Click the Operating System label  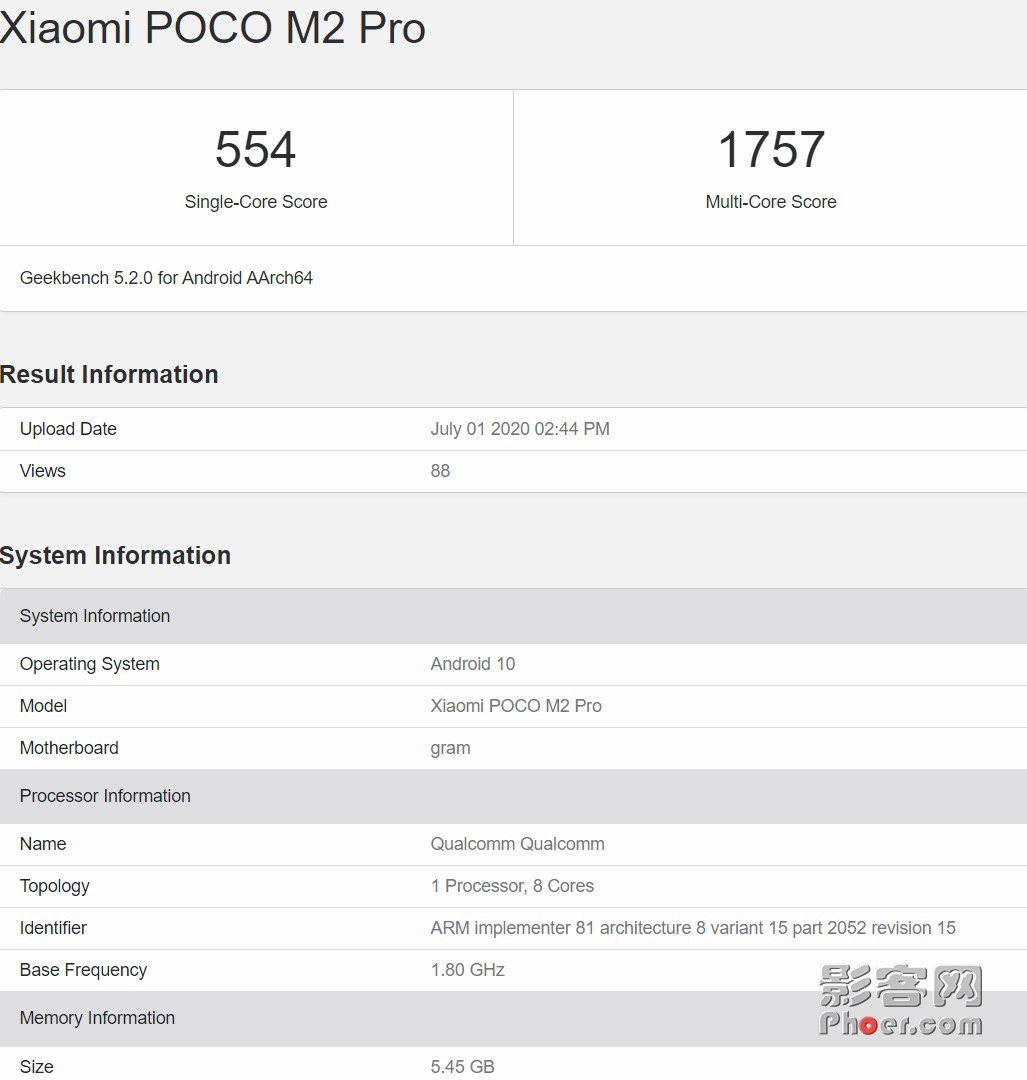pyautogui.click(x=90, y=664)
